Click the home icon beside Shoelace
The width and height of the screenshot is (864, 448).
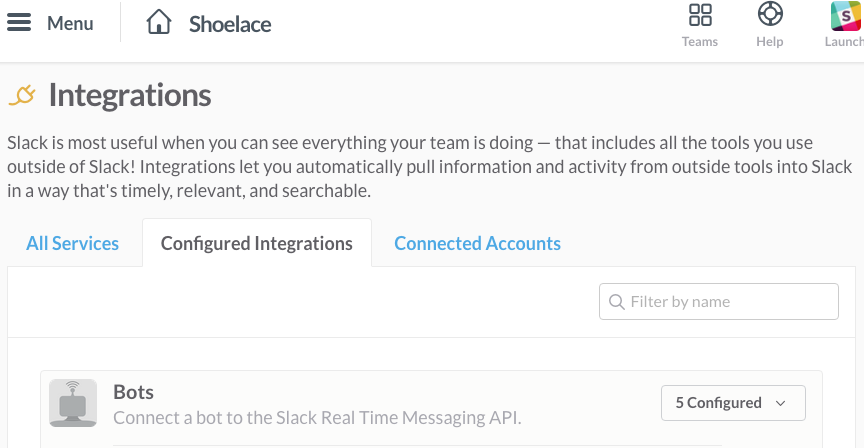tap(159, 23)
